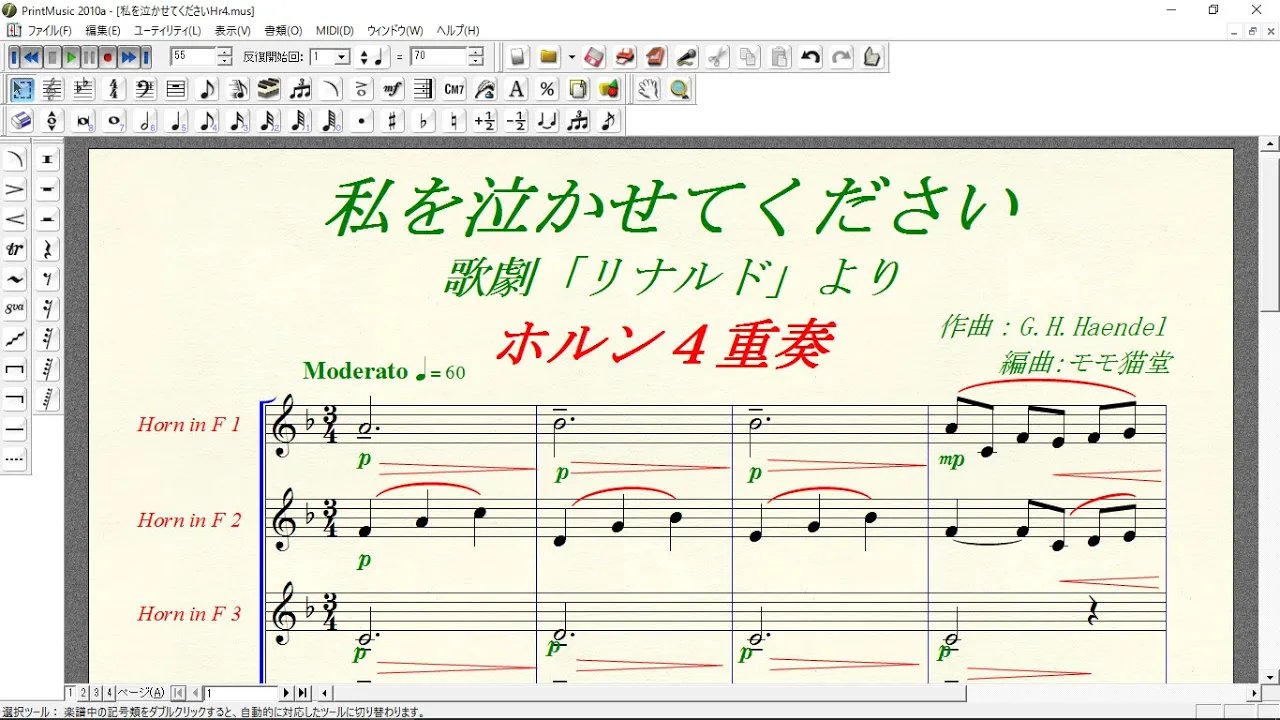Select the glissando smart shape
1280x720 pixels.
point(15,339)
